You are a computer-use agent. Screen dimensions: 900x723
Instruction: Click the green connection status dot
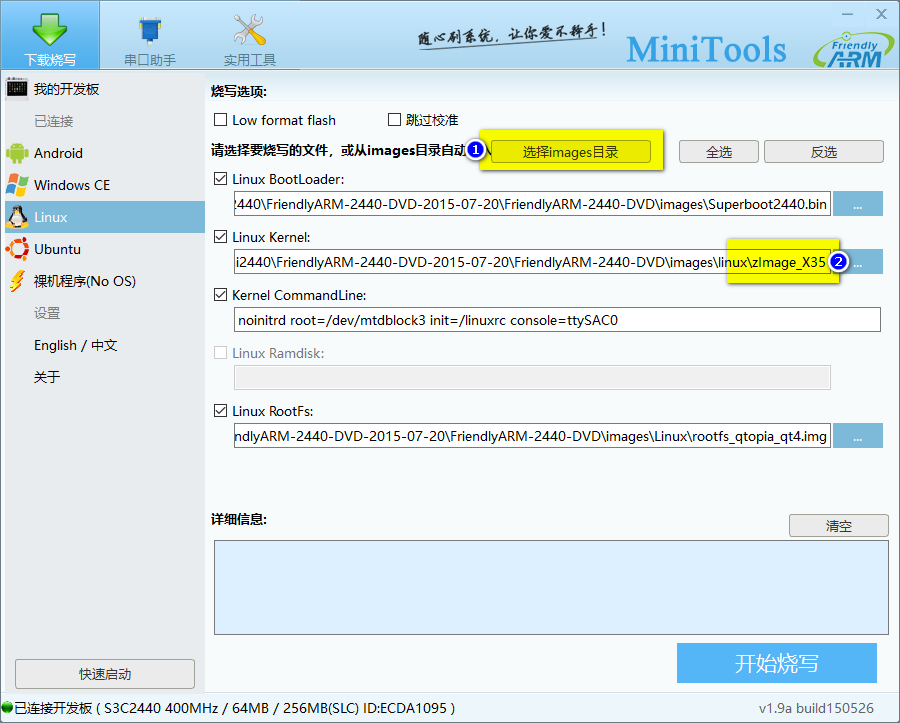(7, 708)
